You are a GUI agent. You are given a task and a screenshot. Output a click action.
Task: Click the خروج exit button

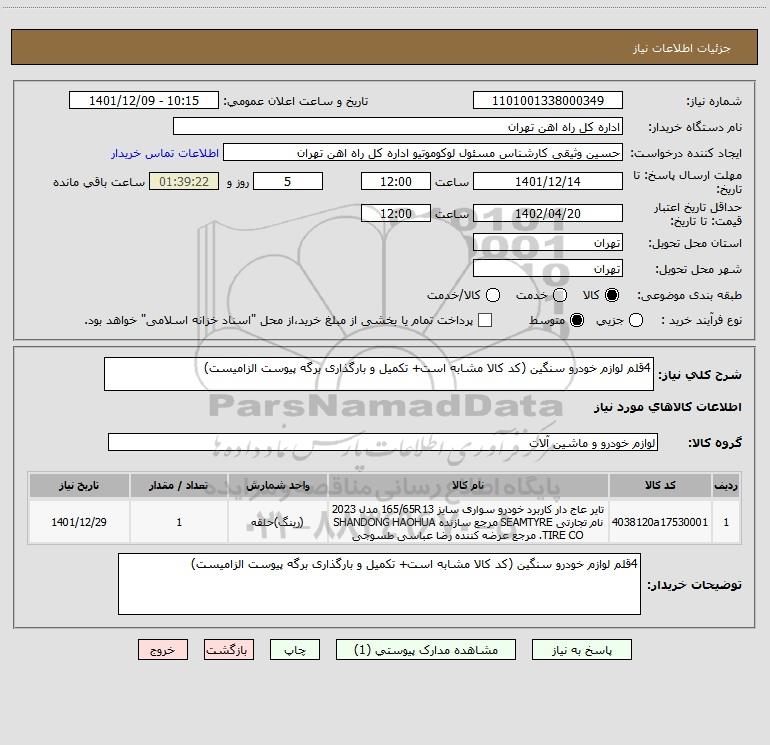pyautogui.click(x=163, y=650)
